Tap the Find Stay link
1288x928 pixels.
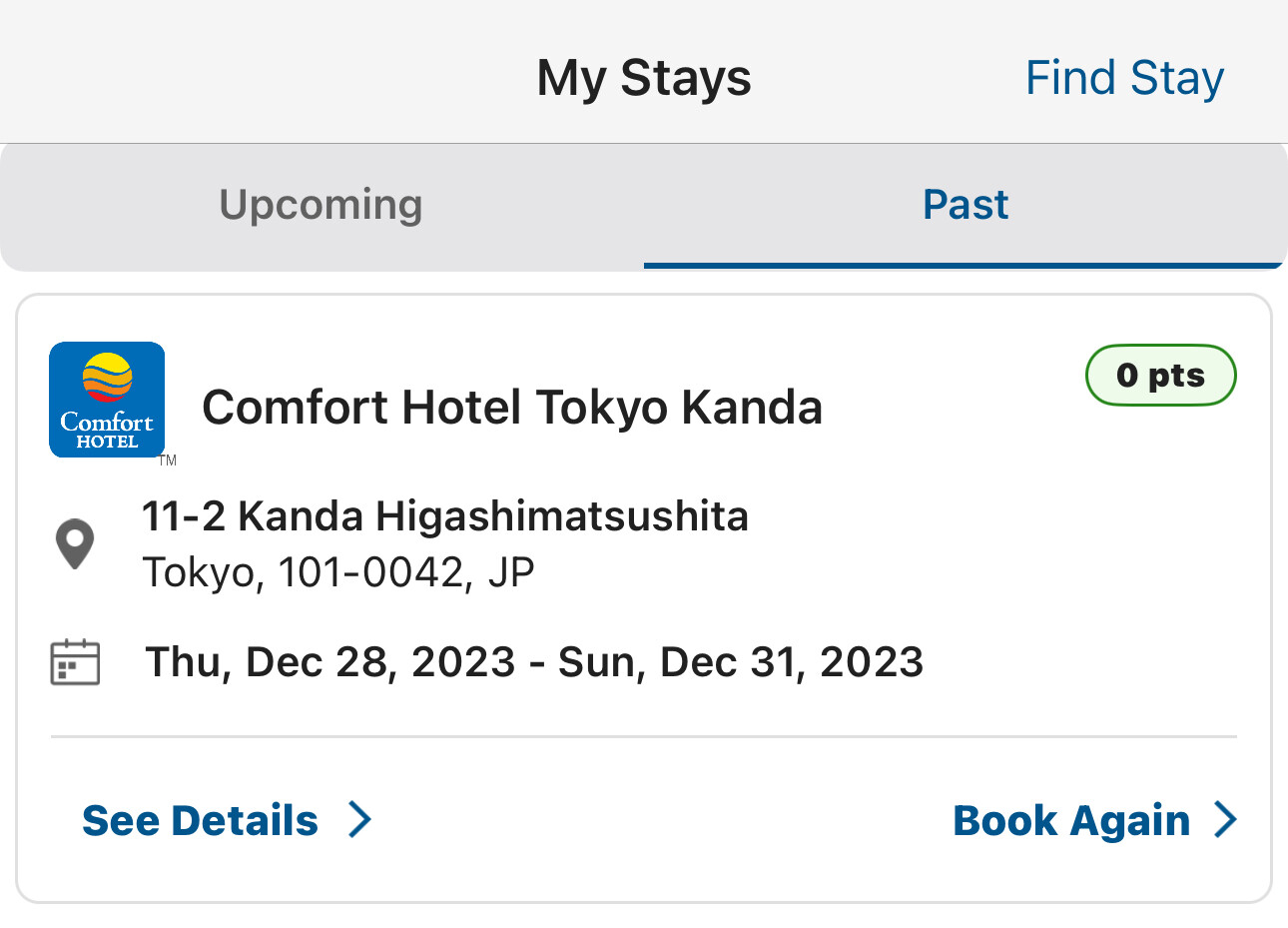click(x=1124, y=78)
